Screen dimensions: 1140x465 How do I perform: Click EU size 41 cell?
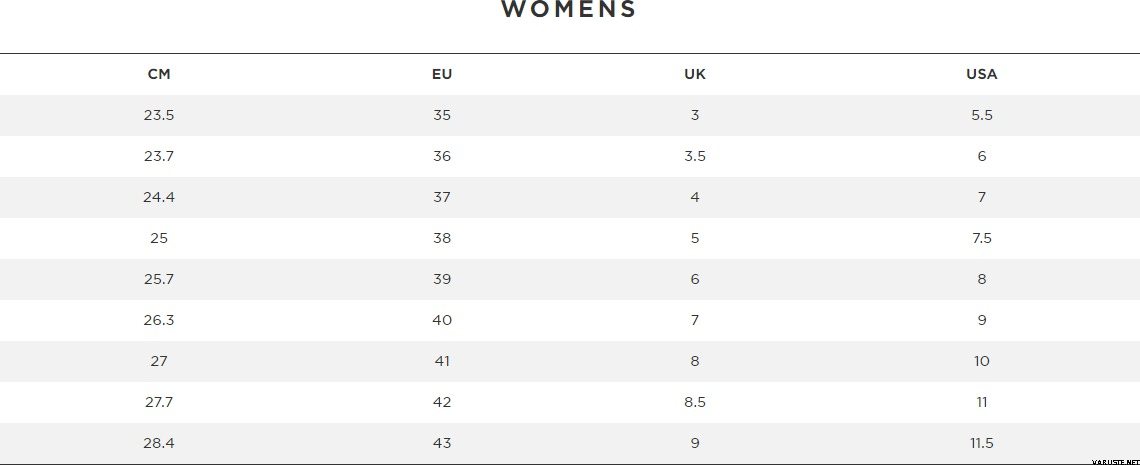441,361
